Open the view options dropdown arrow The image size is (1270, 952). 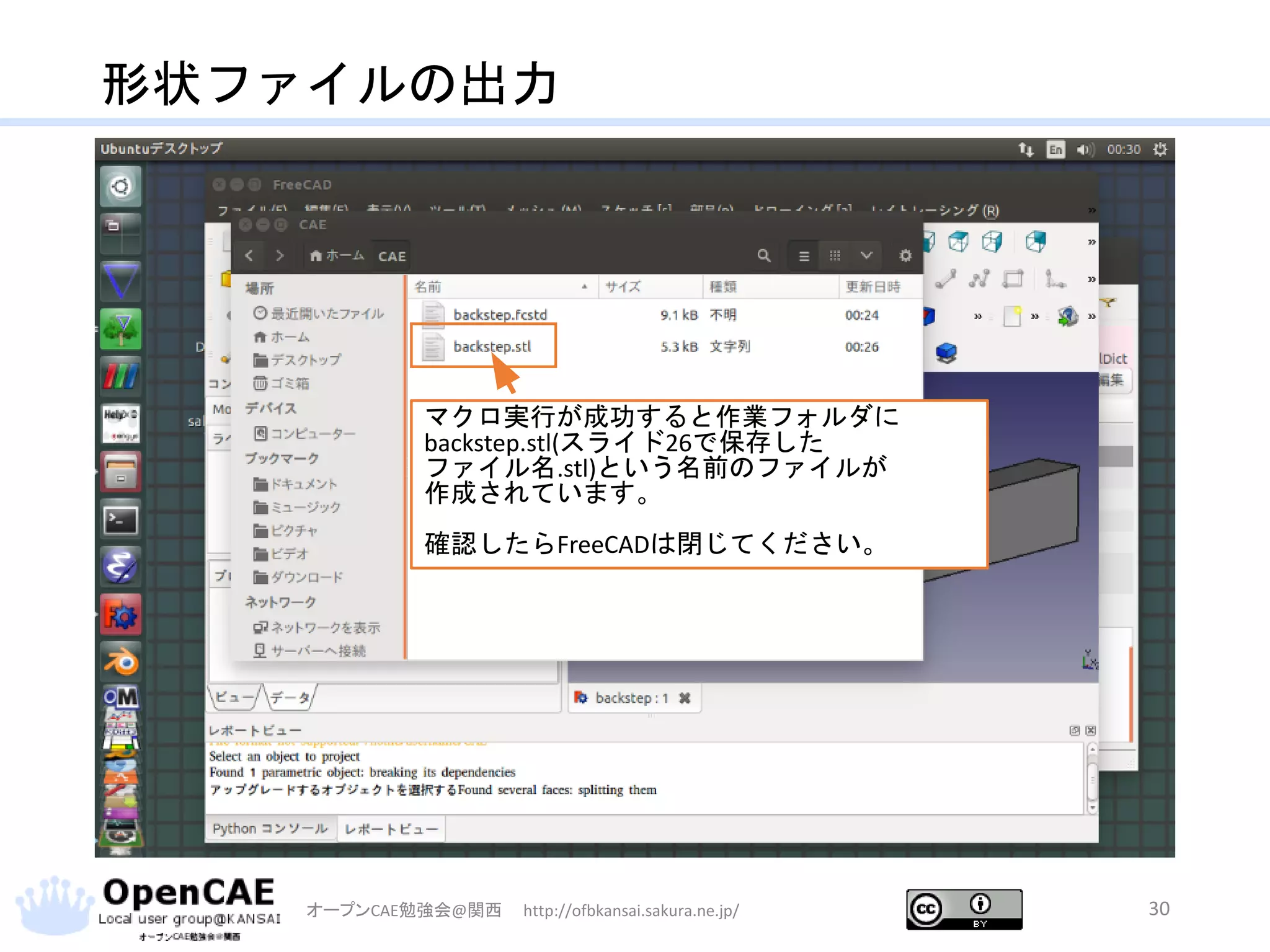866,255
